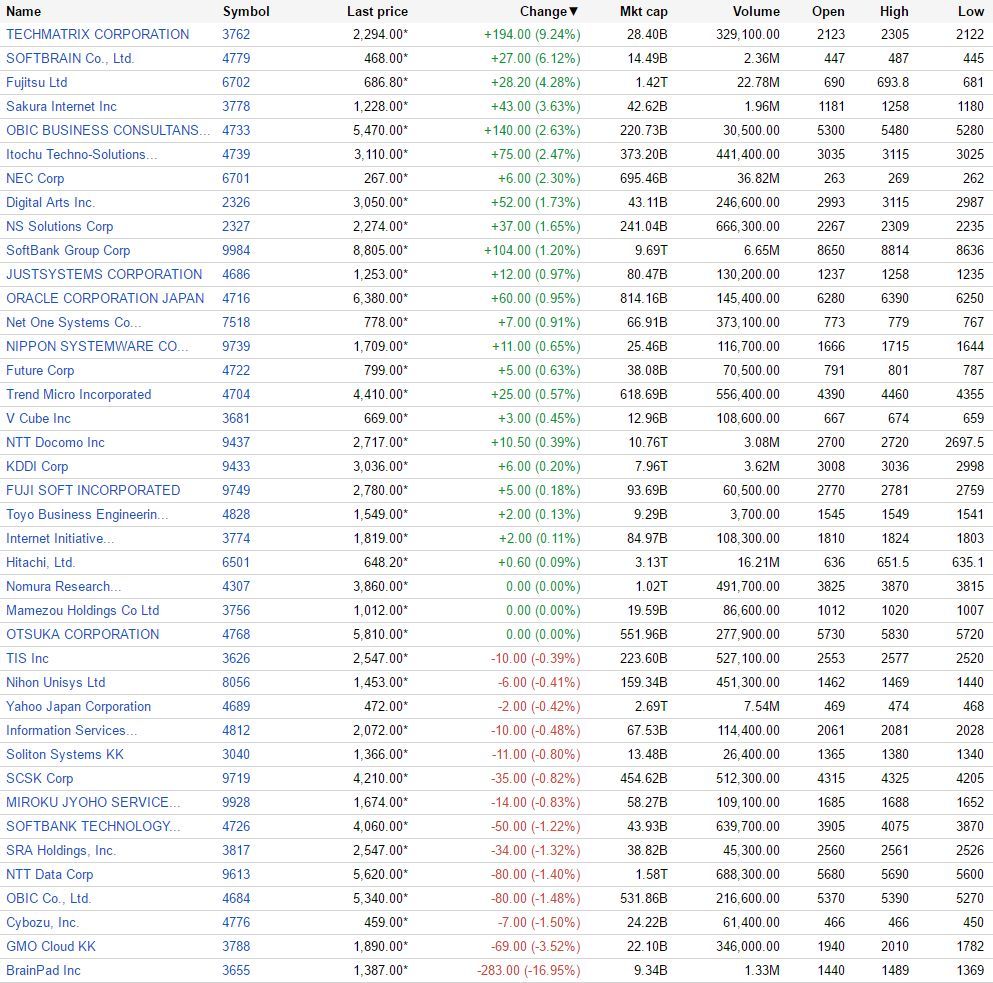This screenshot has width=993, height=983.
Task: Open MIROKU JYOHO SERVICE link
Action: click(x=93, y=803)
